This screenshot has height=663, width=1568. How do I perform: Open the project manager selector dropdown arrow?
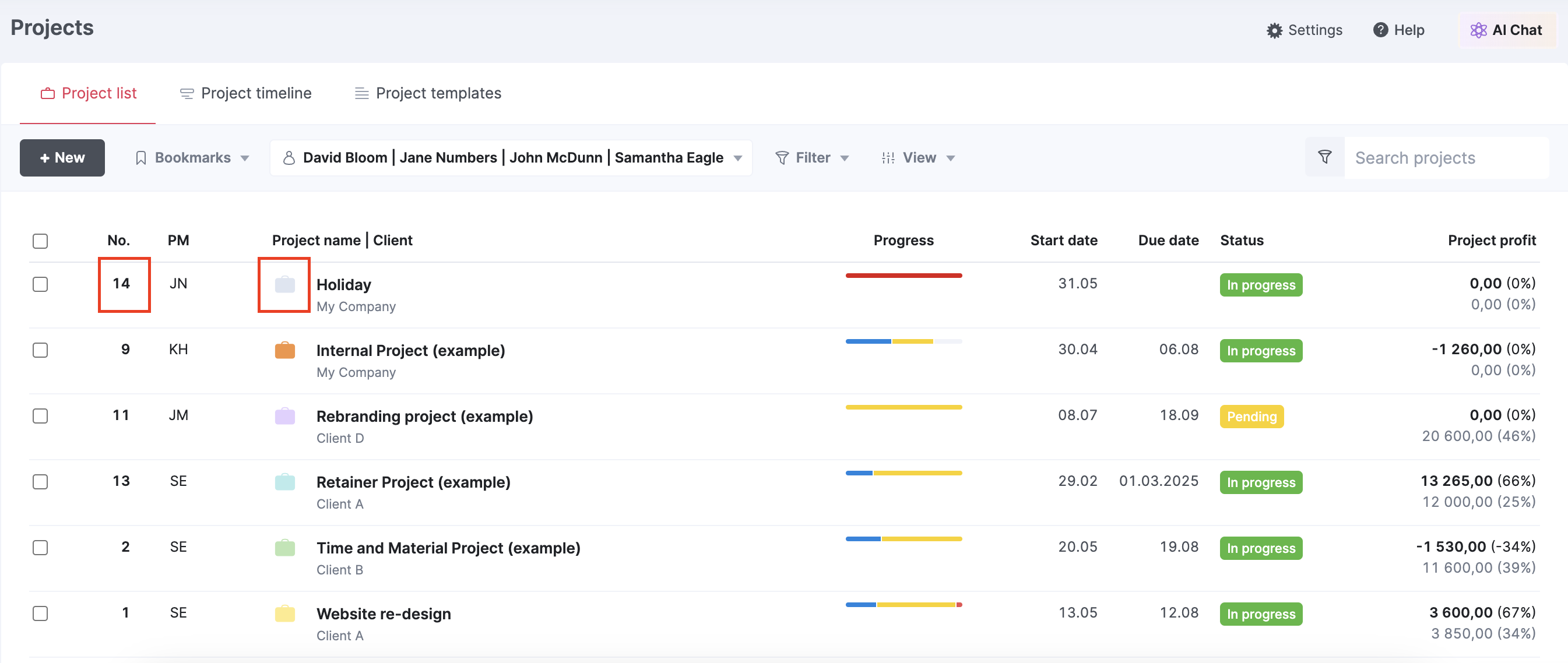(x=738, y=158)
